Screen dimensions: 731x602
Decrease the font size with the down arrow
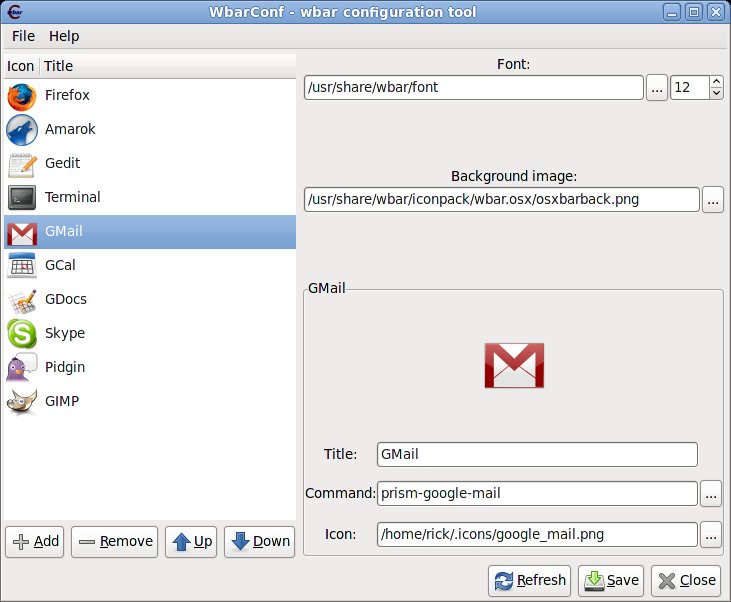tap(717, 93)
